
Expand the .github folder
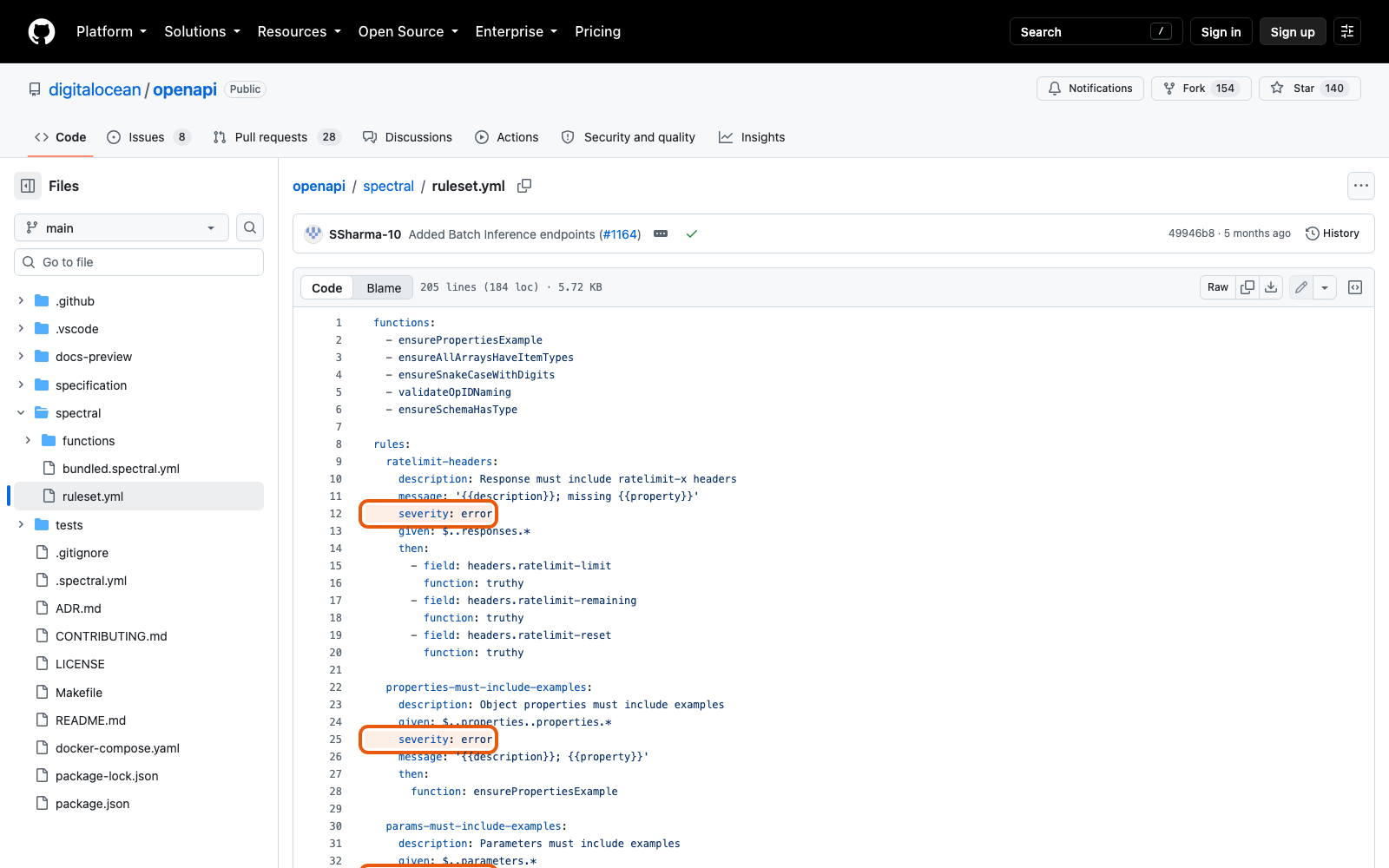pos(21,301)
